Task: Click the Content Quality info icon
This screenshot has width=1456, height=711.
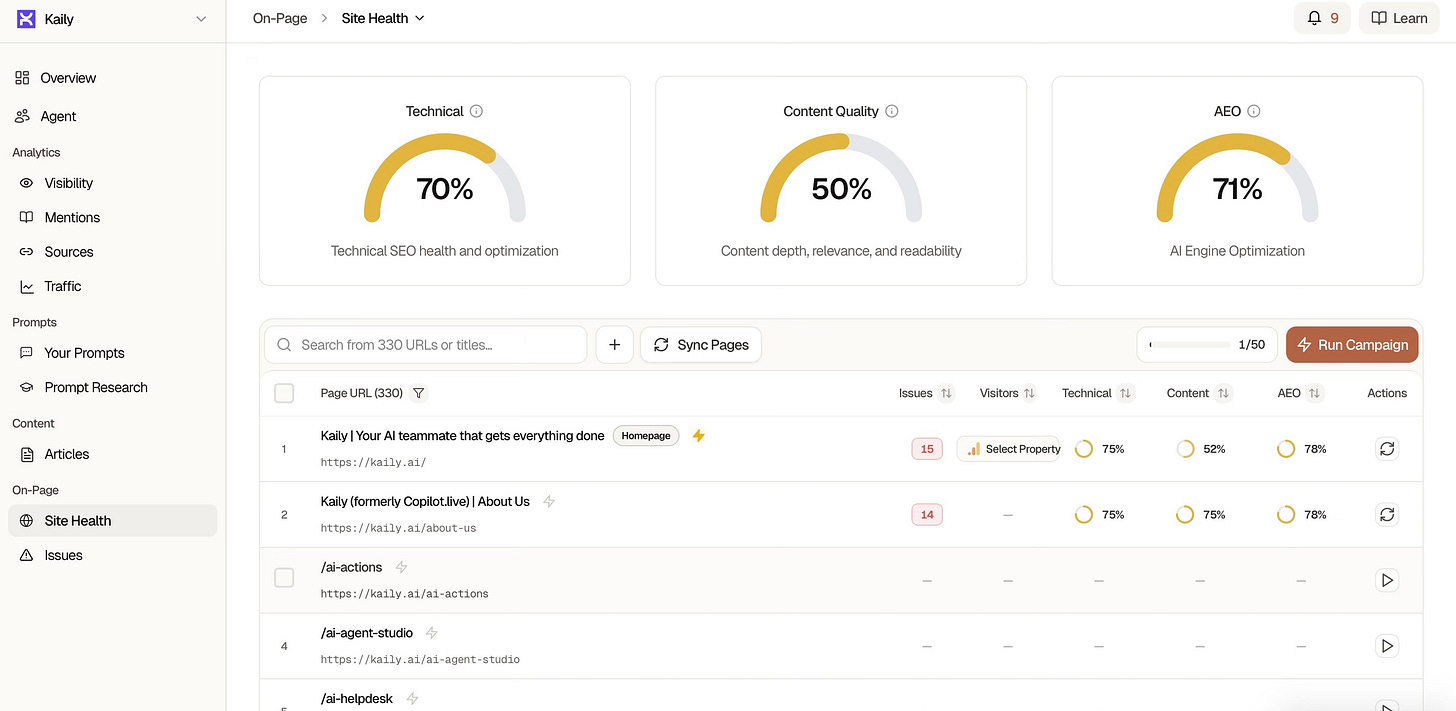Action: coord(892,111)
